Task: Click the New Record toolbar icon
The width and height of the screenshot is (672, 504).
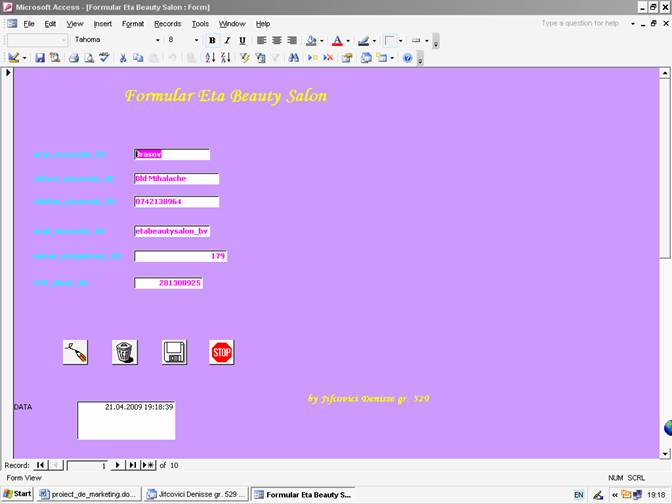Action: click(x=313, y=57)
